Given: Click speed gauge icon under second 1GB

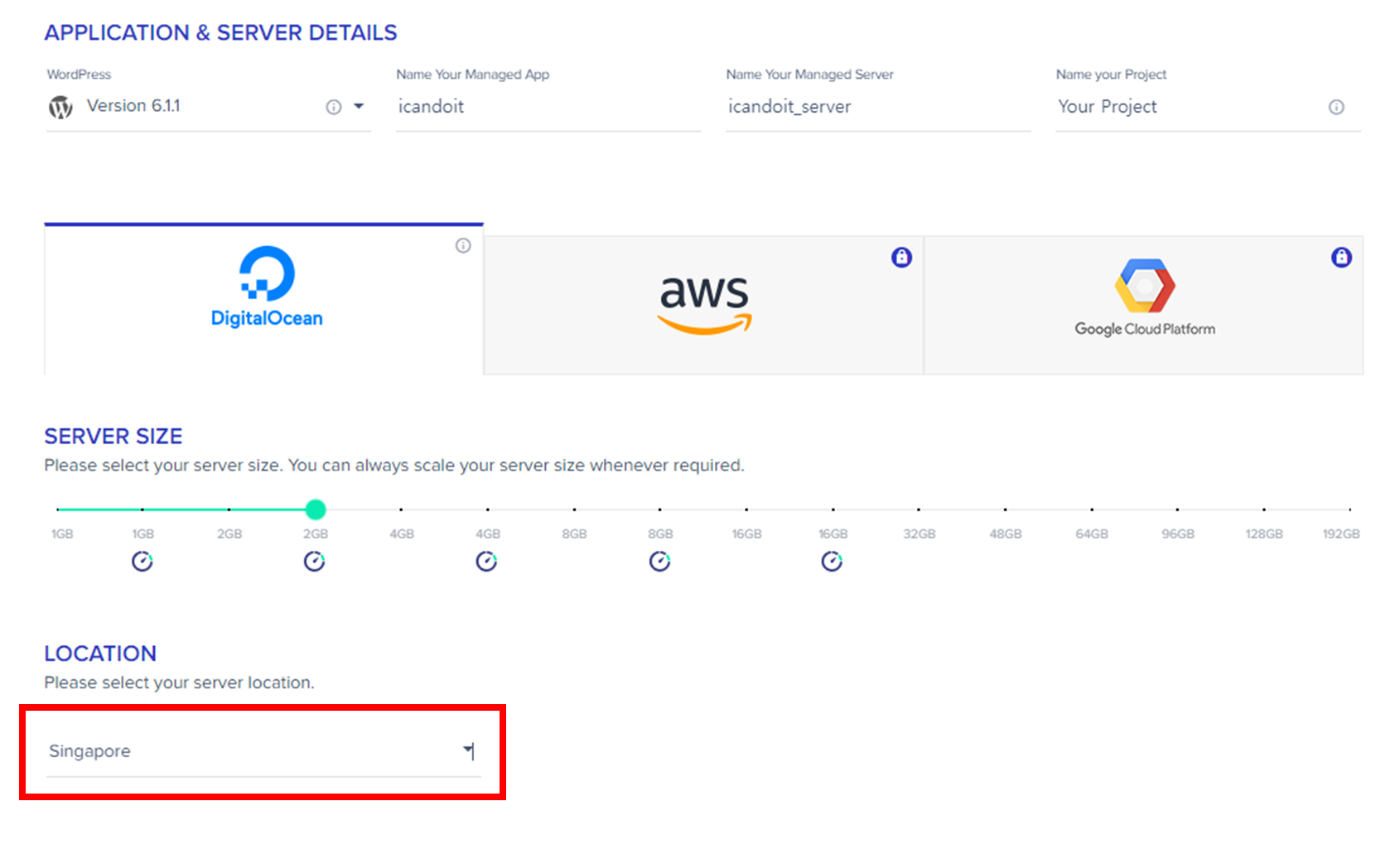Looking at the screenshot, I should pyautogui.click(x=142, y=562).
